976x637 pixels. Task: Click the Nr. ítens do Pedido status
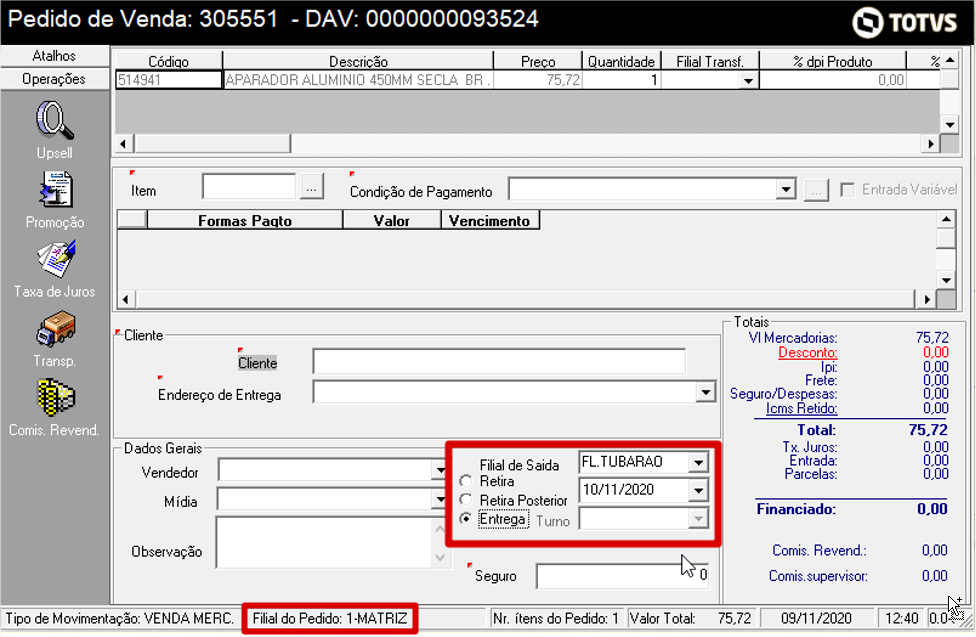coord(556,618)
